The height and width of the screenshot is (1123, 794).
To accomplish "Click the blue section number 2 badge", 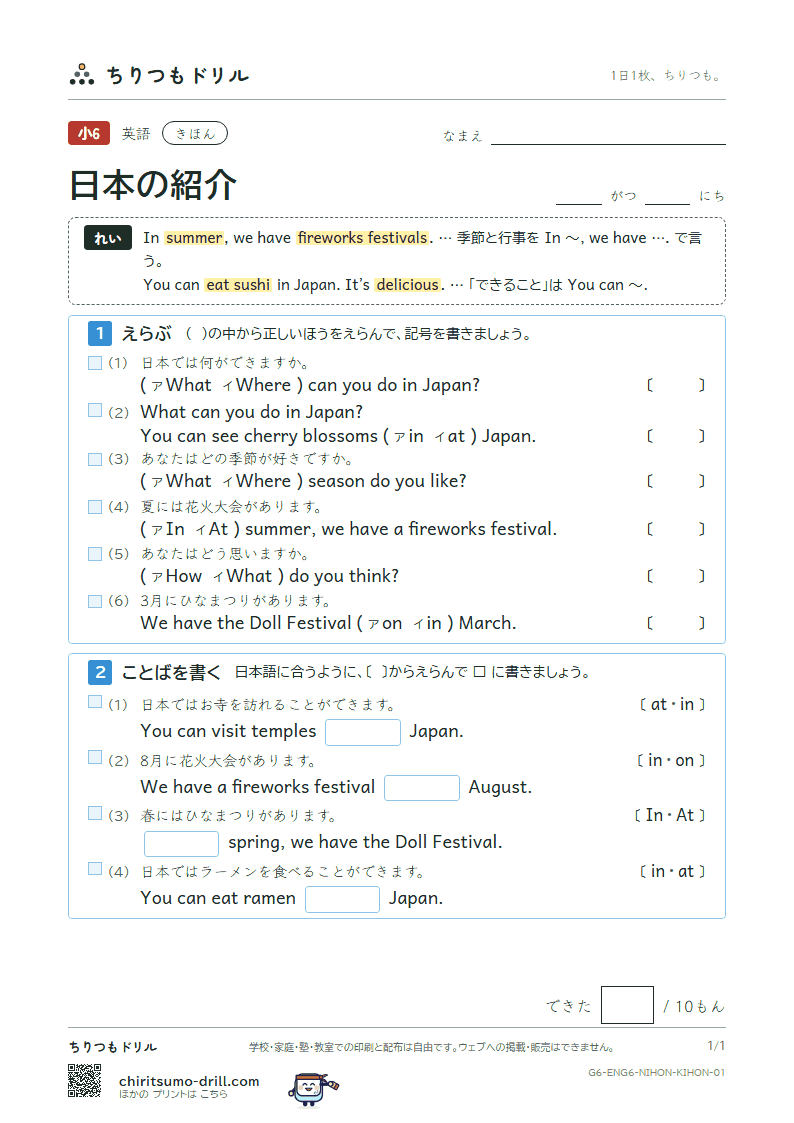I will pos(100,672).
